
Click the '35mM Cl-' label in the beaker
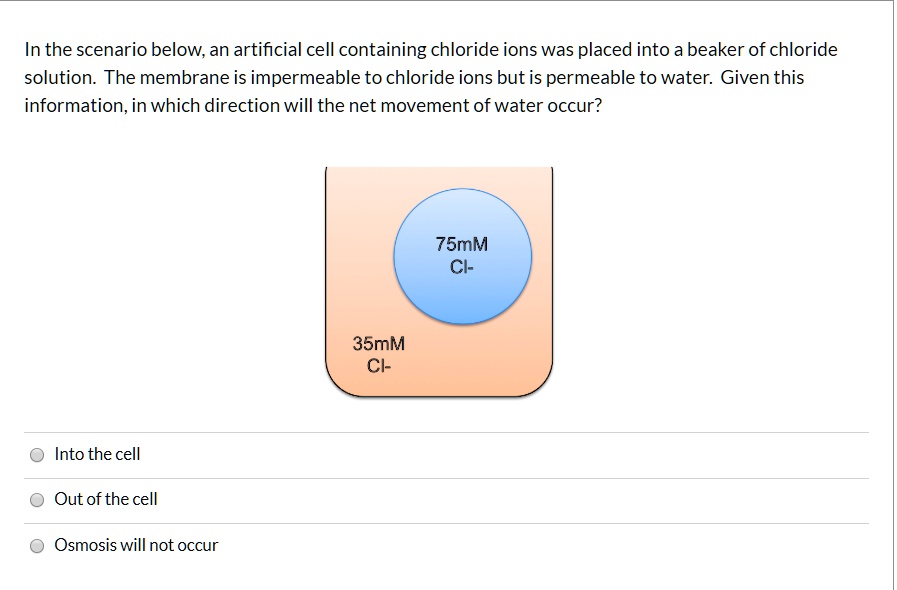point(378,355)
